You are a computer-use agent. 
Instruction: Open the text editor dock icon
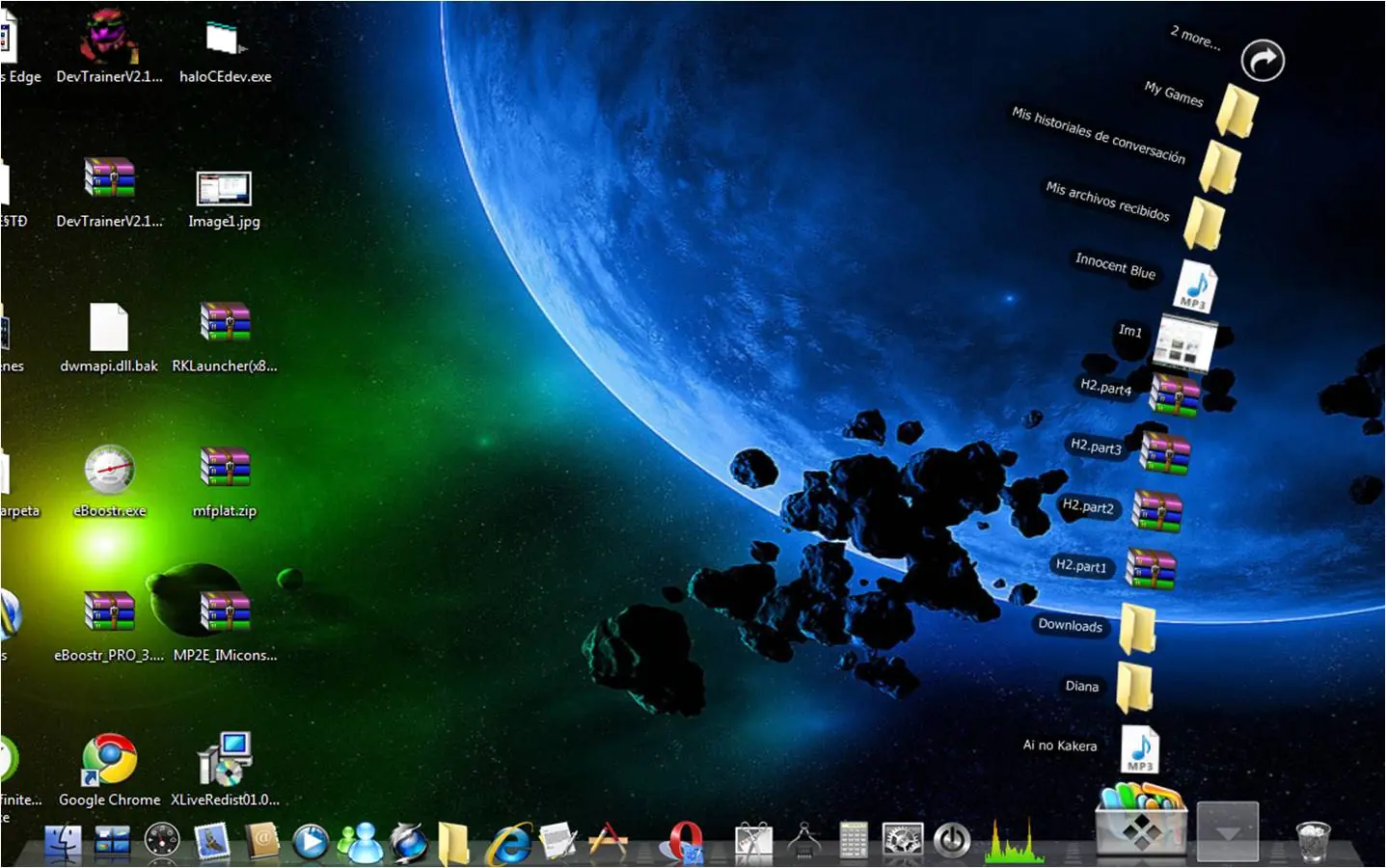558,841
